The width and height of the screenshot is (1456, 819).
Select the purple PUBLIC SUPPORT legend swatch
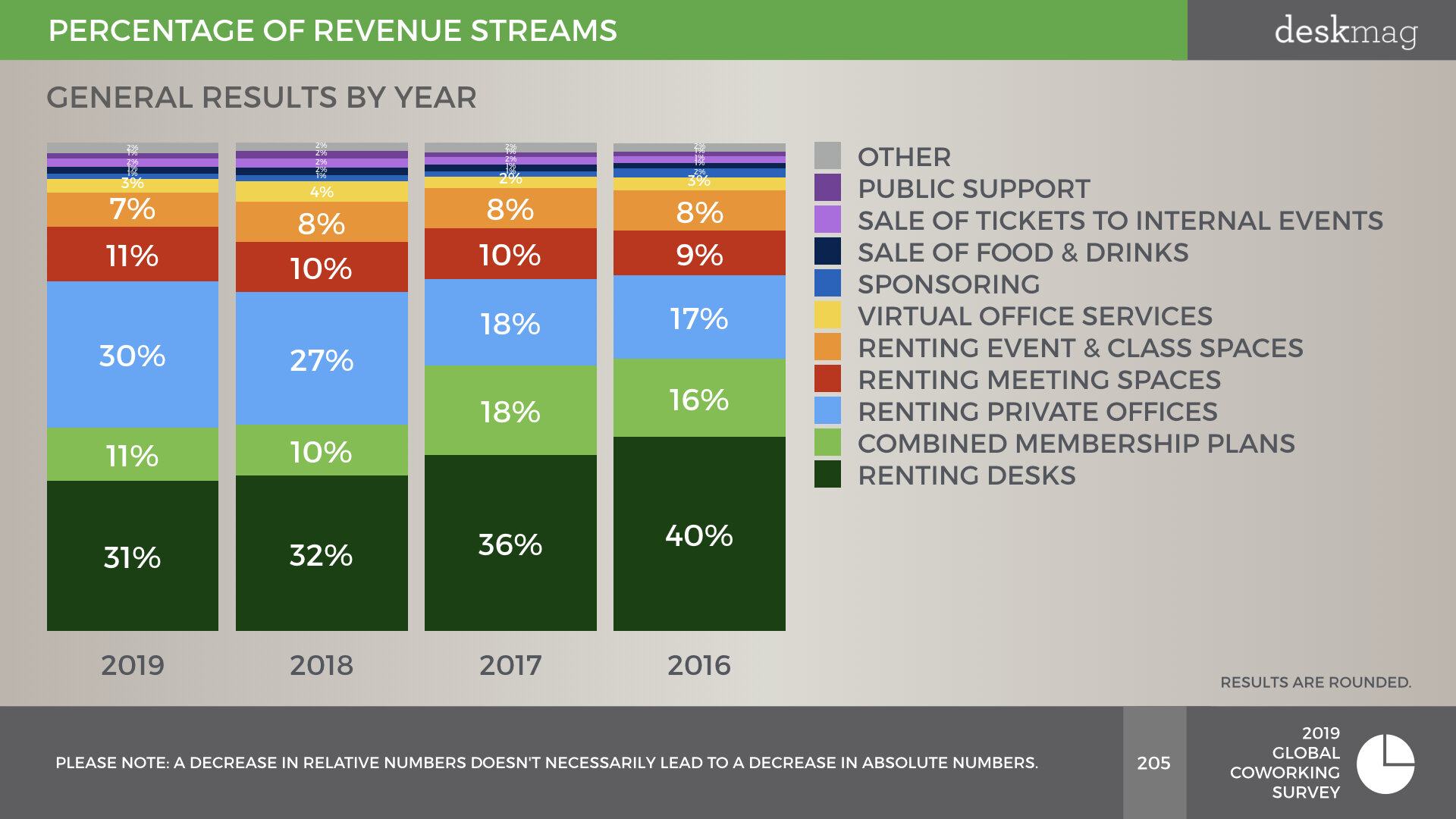coord(827,187)
